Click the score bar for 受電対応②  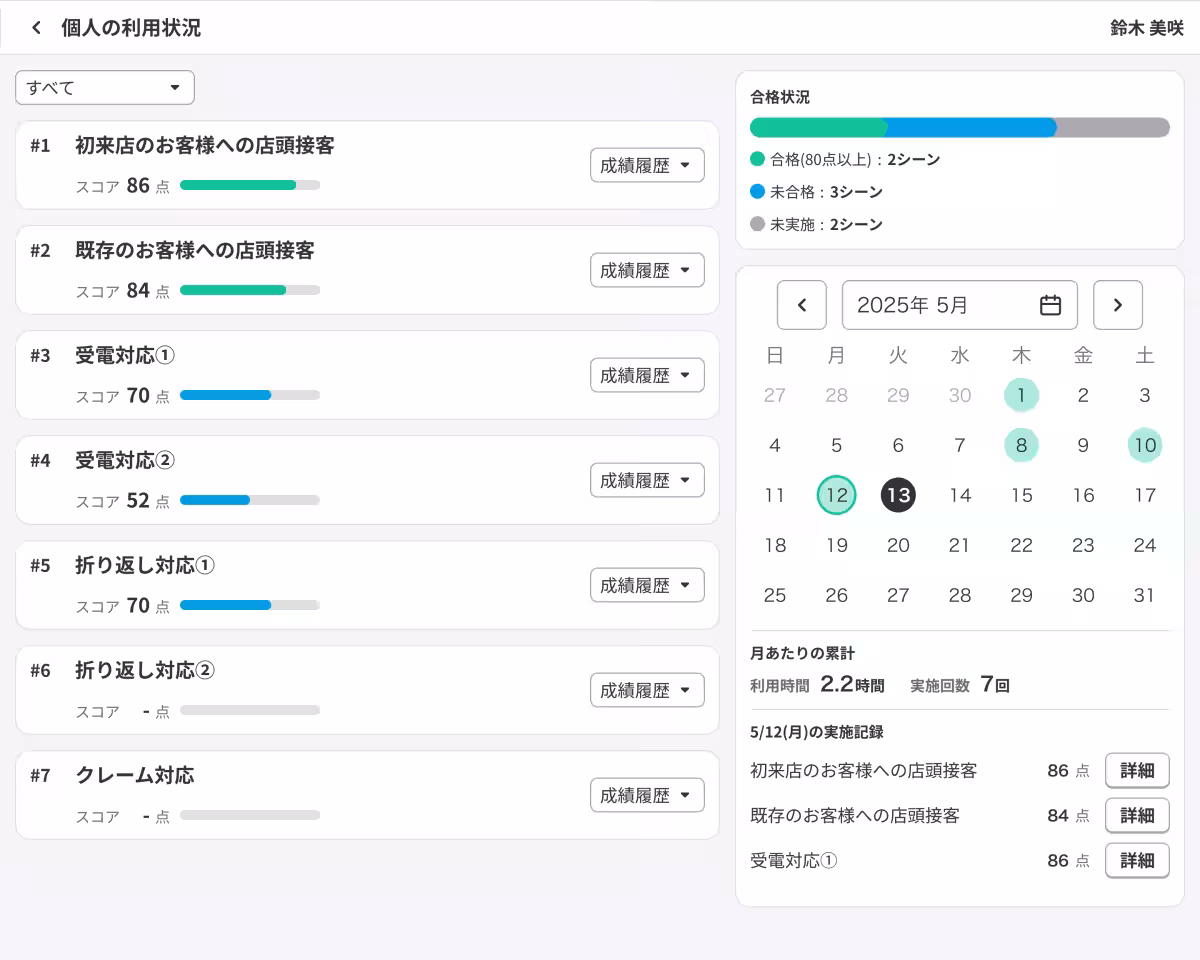pyautogui.click(x=249, y=500)
